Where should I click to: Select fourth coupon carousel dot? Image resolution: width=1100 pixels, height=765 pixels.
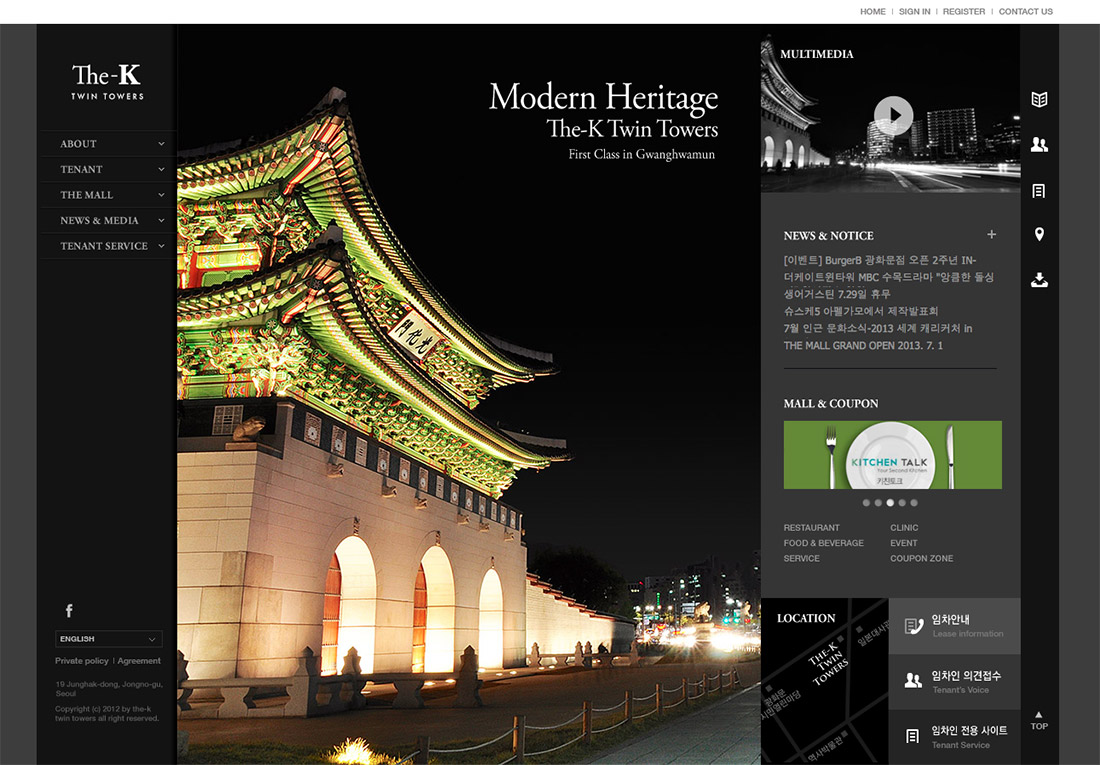(x=902, y=503)
